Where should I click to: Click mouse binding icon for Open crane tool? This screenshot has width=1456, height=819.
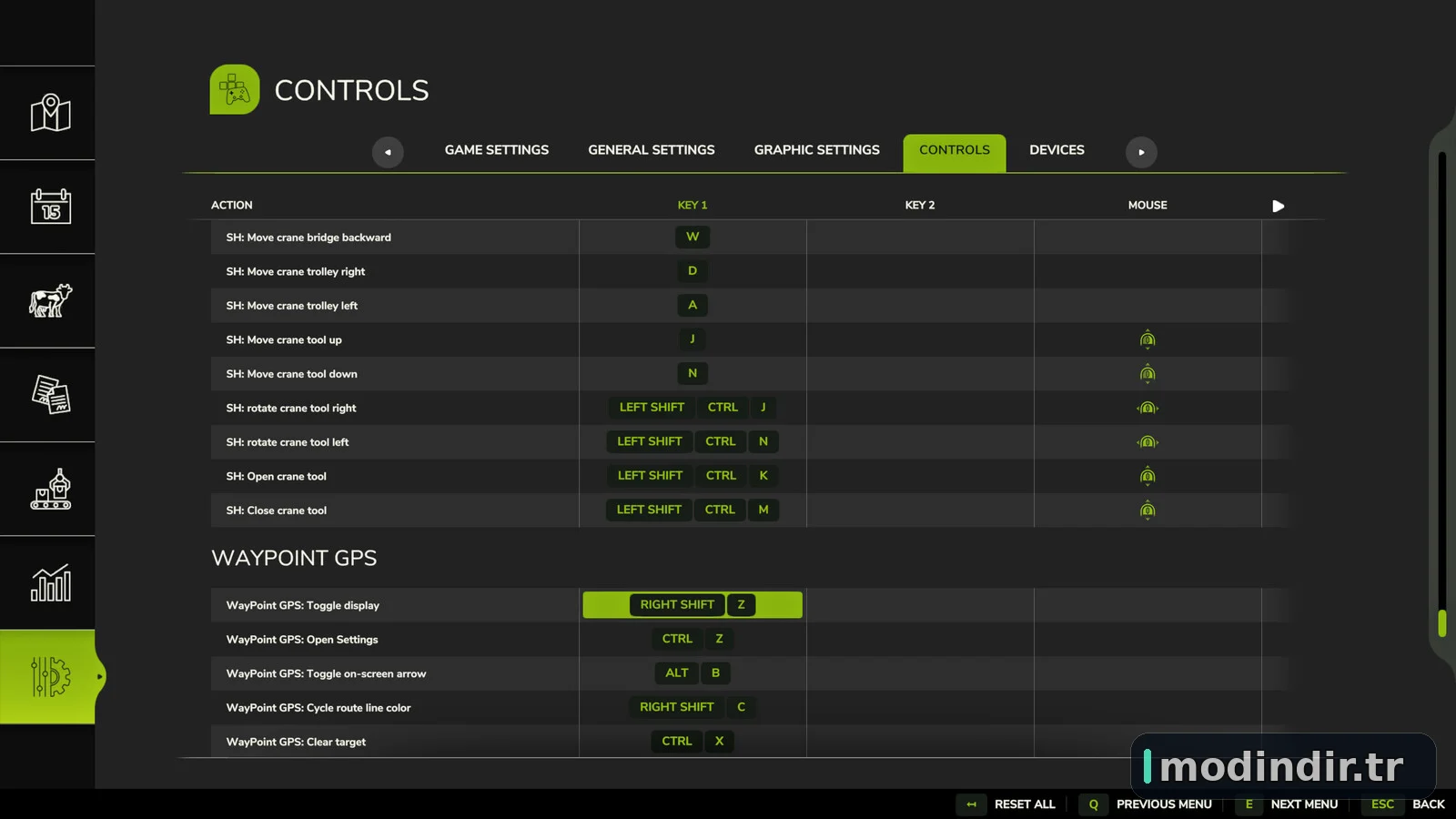1148,476
